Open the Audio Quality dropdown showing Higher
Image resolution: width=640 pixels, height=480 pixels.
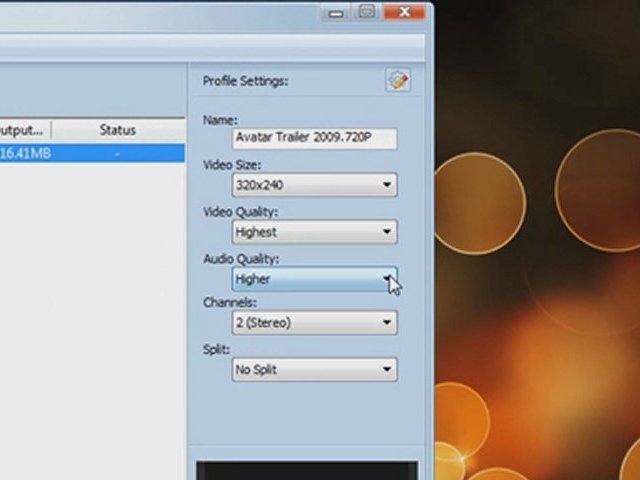(314, 279)
